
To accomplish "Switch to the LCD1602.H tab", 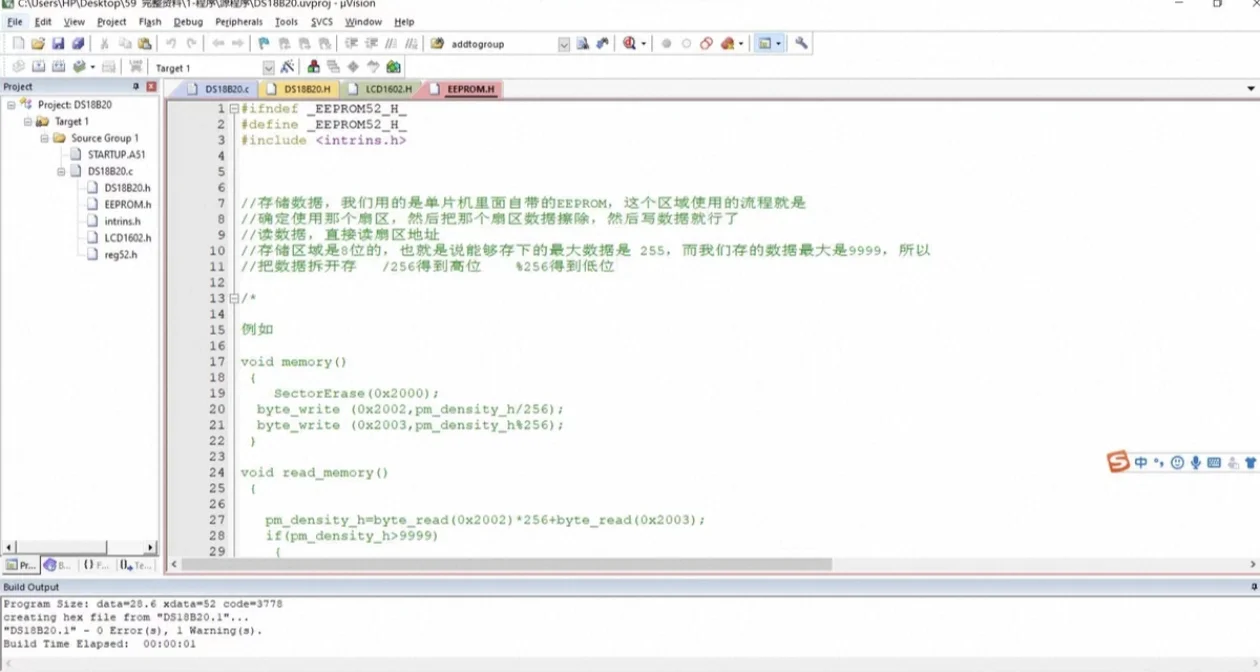I will 381,89.
